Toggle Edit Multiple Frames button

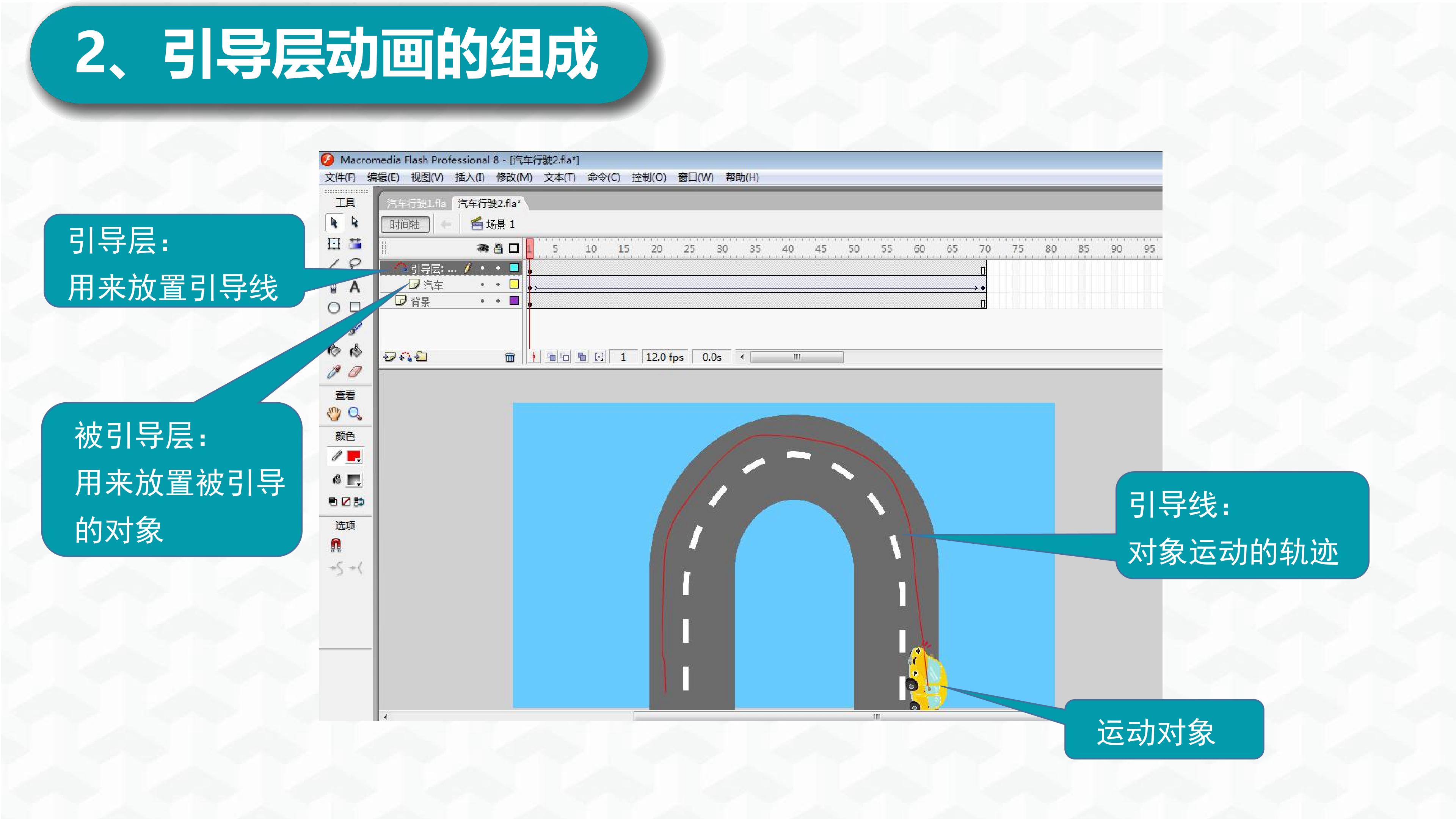tap(582, 357)
